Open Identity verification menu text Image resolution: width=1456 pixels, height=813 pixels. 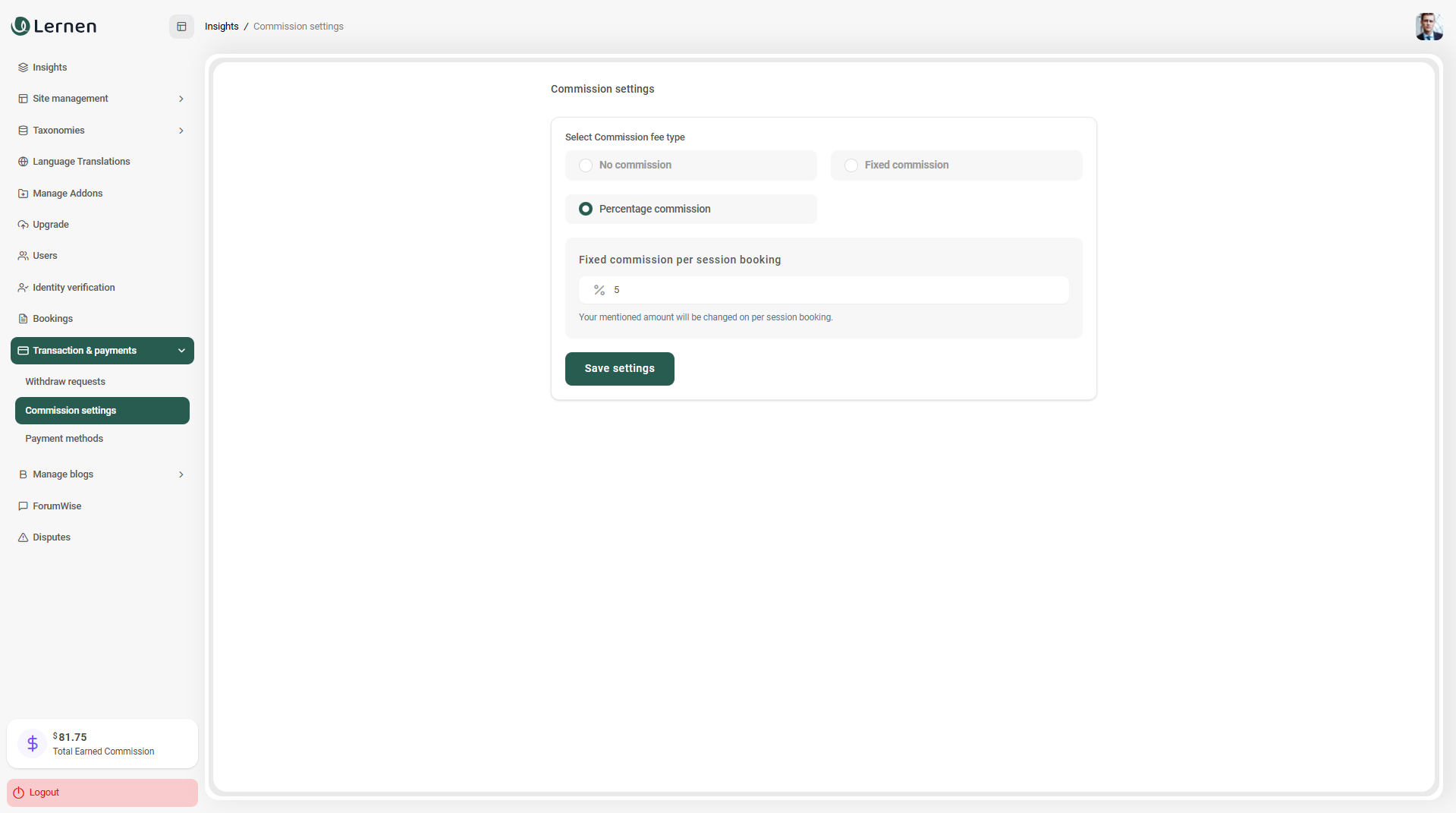(x=74, y=288)
